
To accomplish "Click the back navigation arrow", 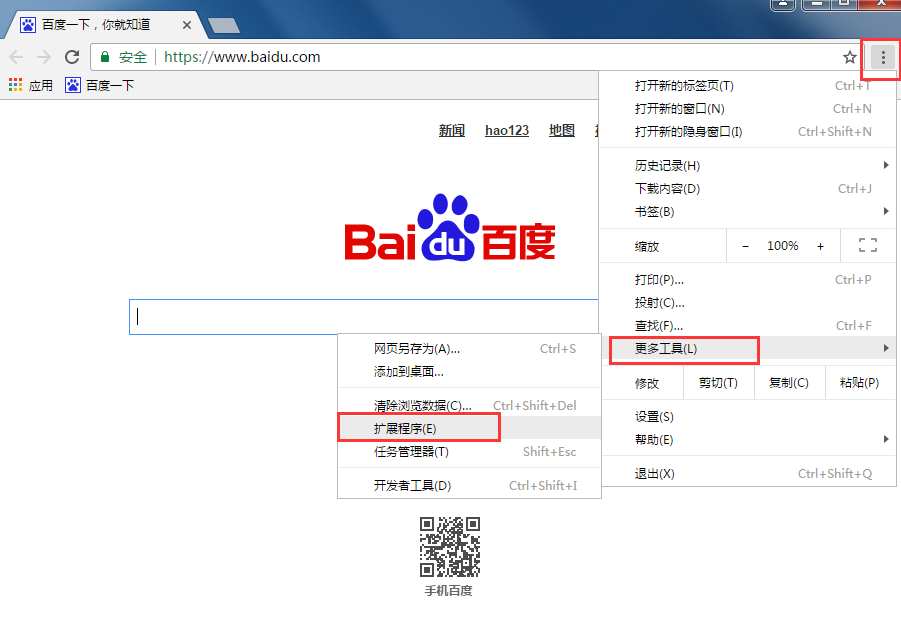I will 15,57.
